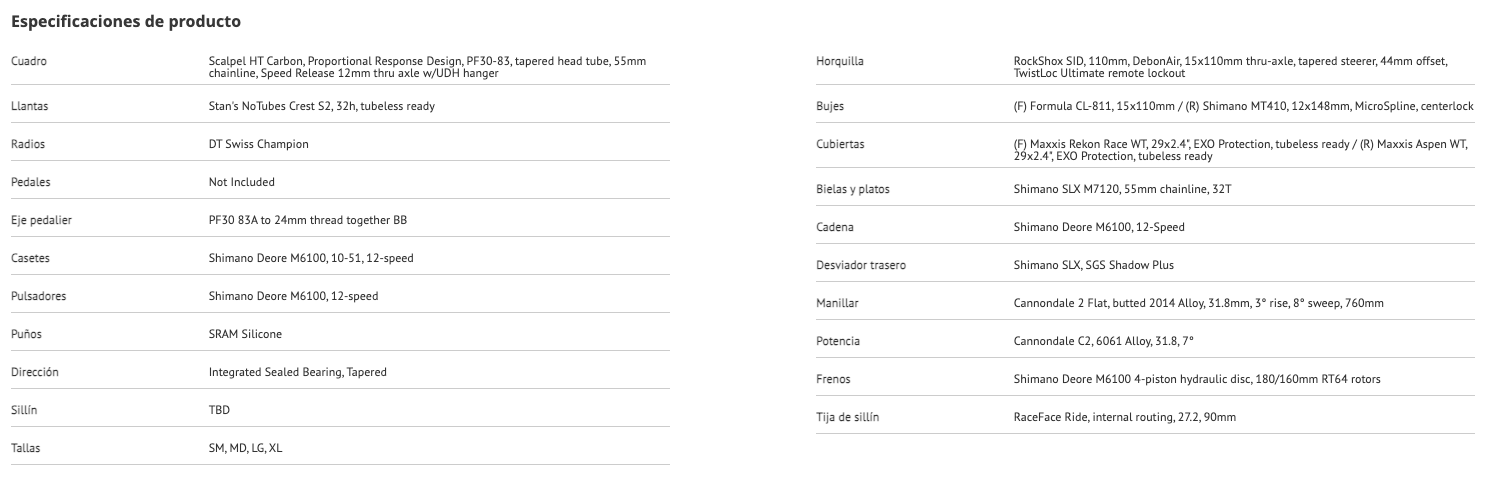Viewport: 1492px width, 495px height.
Task: Click the Bujes label
Action: click(831, 106)
